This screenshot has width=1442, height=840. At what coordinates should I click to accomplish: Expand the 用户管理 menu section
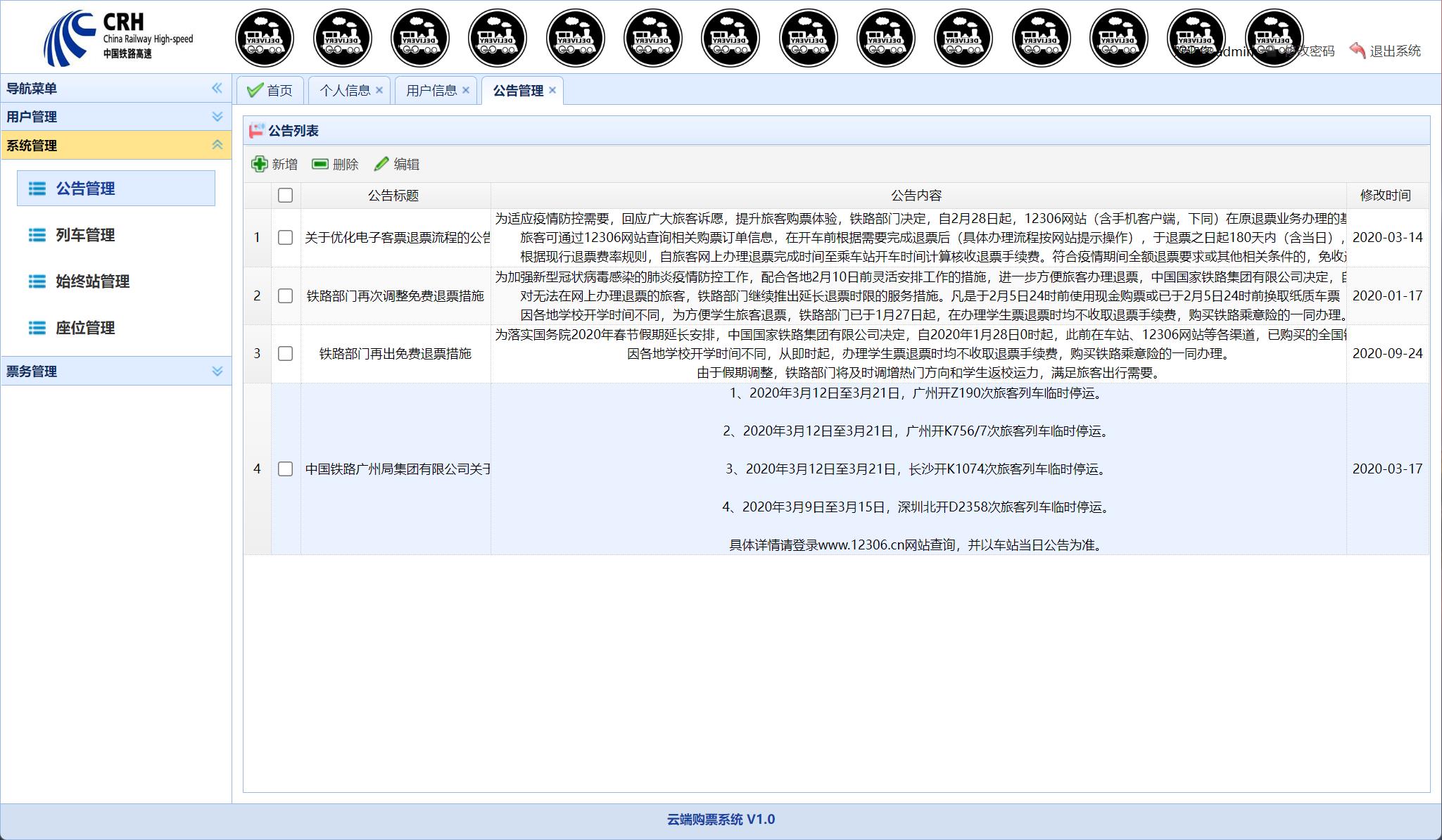click(217, 117)
